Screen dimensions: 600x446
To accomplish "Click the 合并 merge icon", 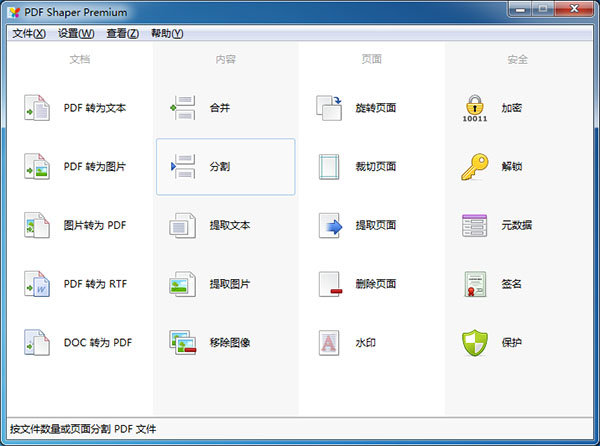I will point(184,108).
